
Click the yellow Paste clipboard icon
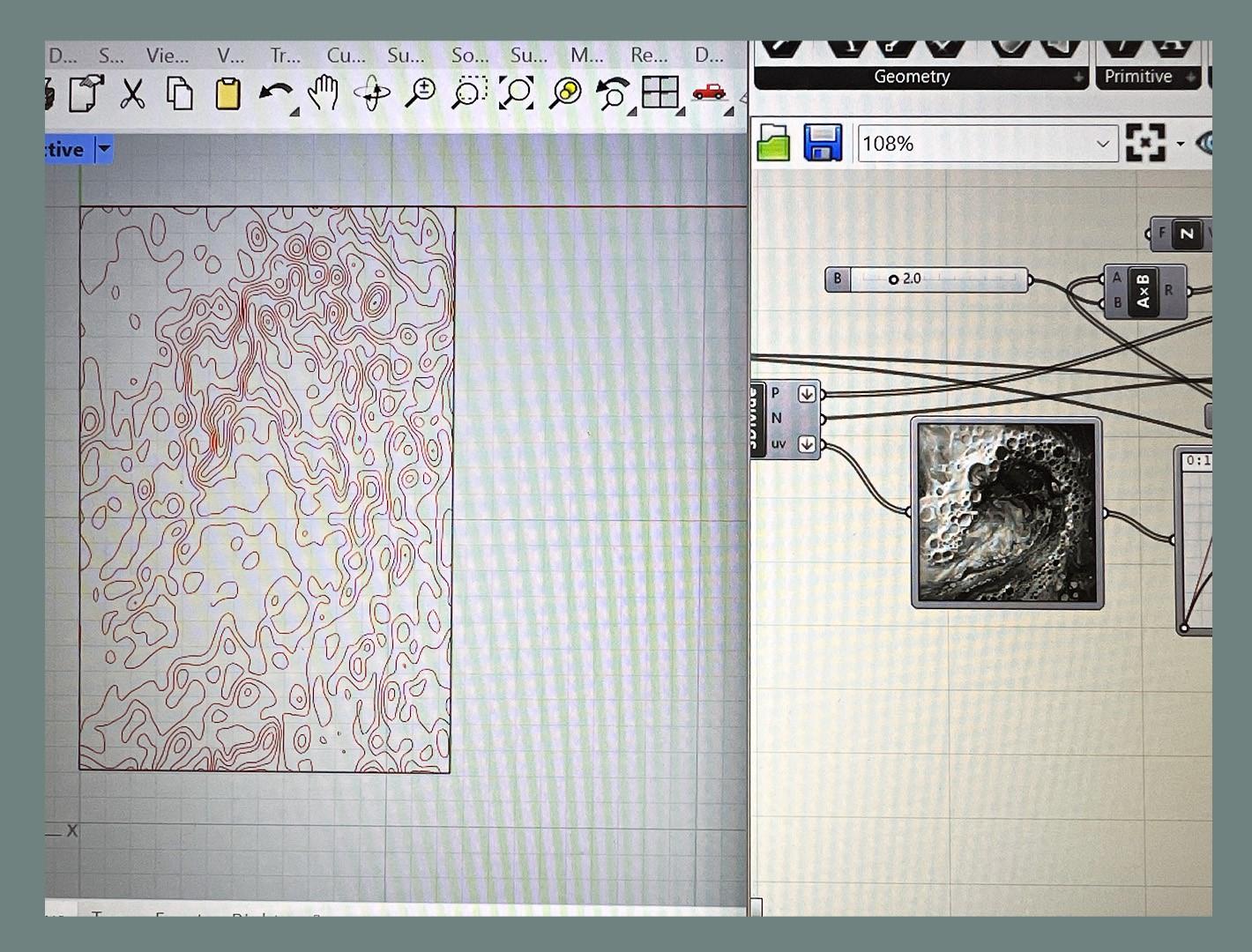227,93
